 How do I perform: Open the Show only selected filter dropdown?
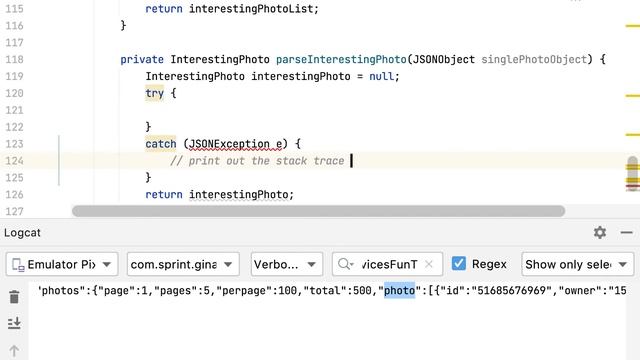click(x=578, y=264)
